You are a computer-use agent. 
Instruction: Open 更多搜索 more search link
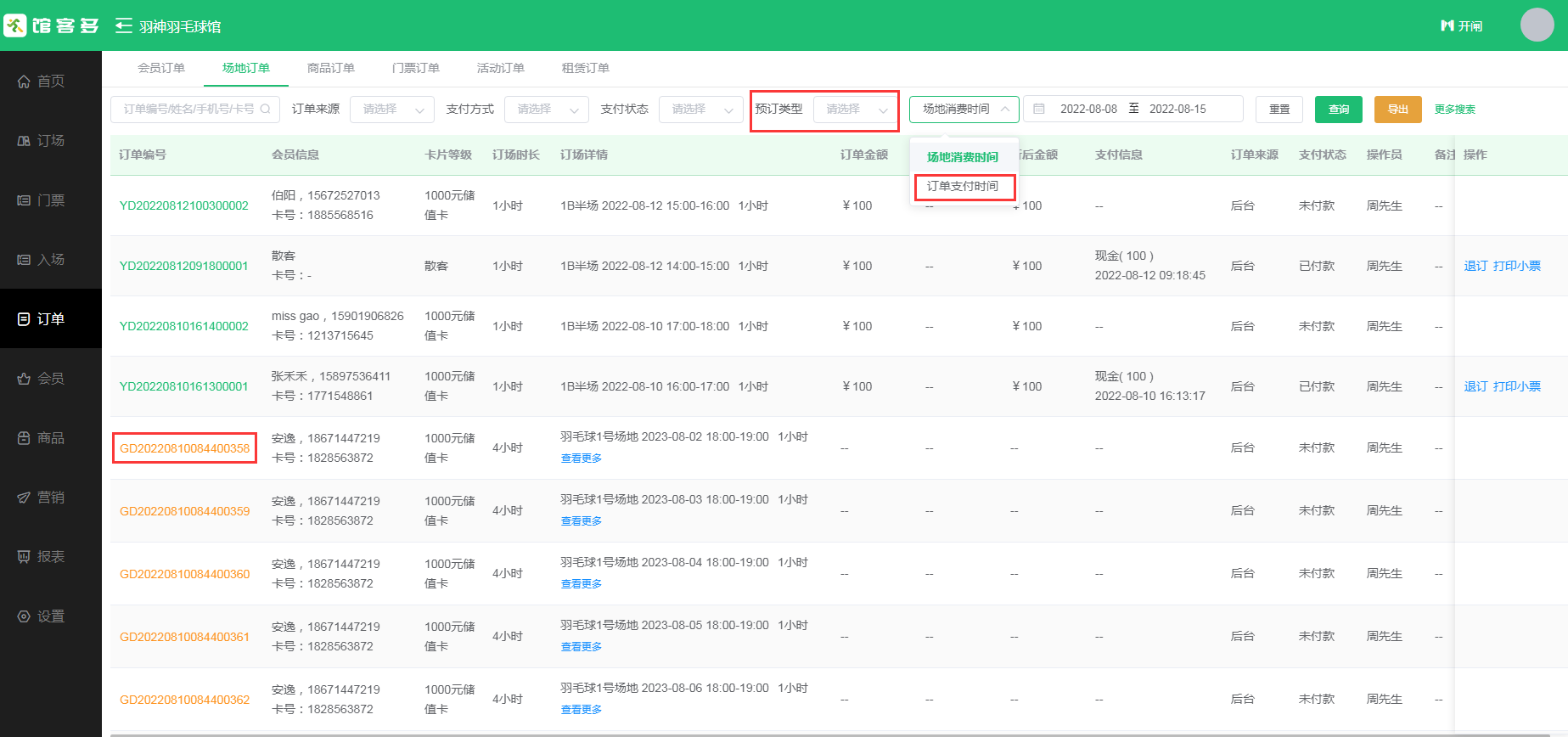click(x=1455, y=109)
